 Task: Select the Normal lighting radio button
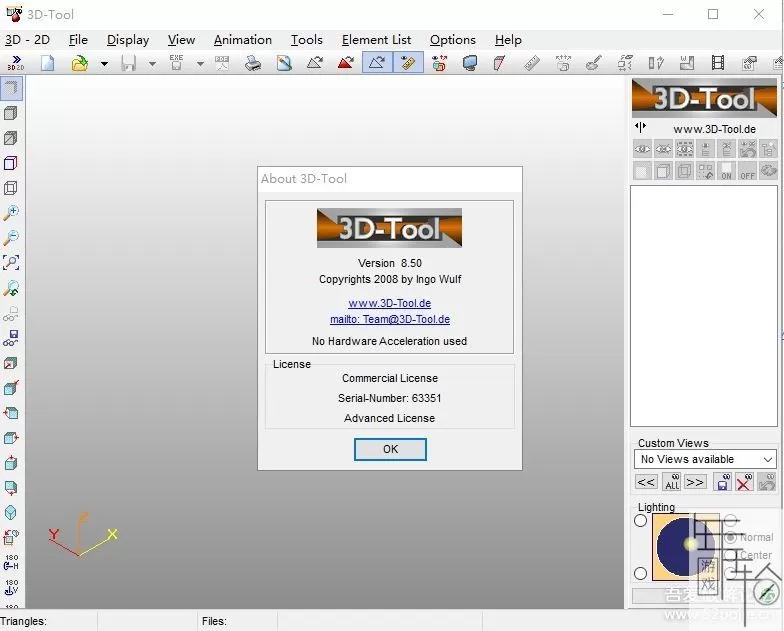pos(730,537)
